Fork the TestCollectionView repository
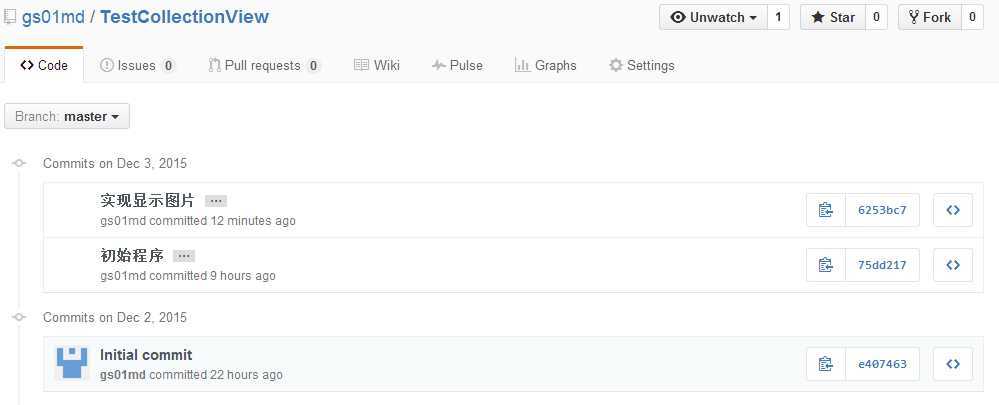Viewport: 999px width, 405px height. (930, 17)
